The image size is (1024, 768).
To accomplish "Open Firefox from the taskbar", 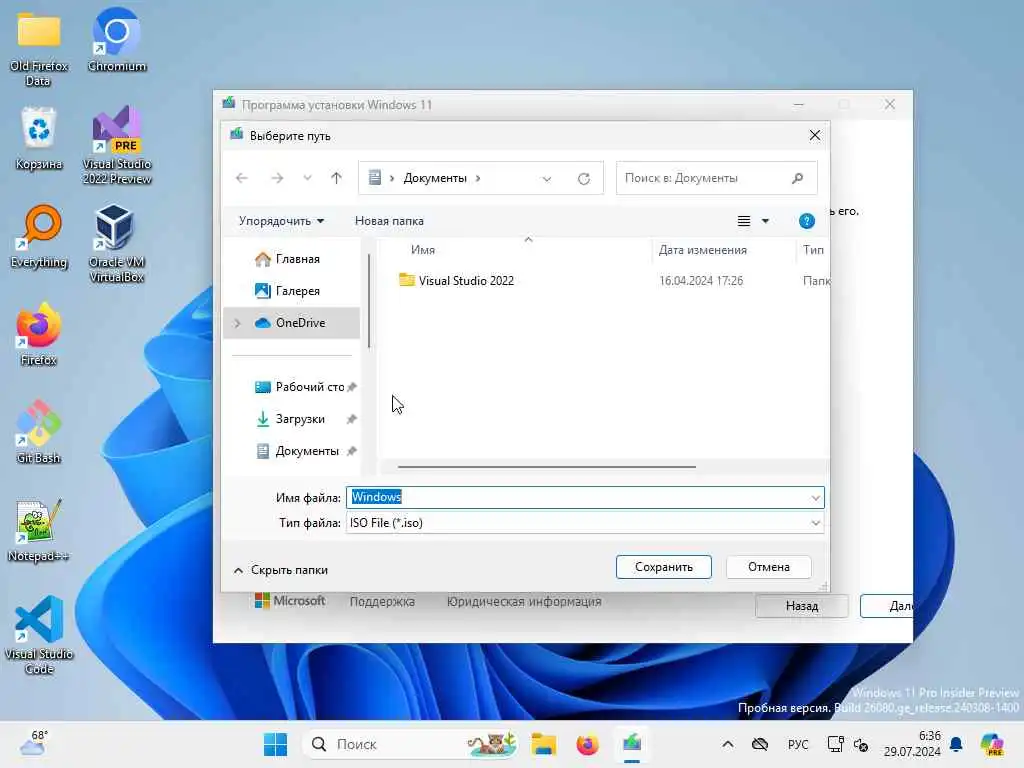I will [587, 744].
